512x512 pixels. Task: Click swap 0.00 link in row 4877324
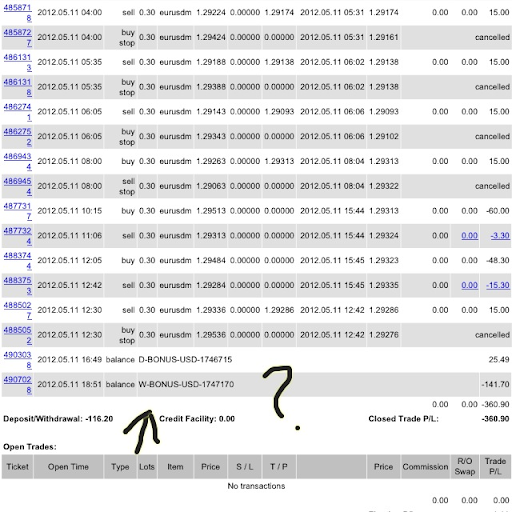tap(469, 236)
